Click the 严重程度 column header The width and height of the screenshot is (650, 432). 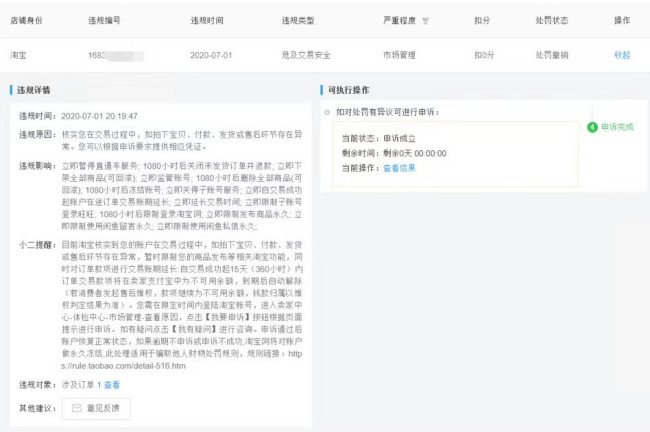point(399,20)
